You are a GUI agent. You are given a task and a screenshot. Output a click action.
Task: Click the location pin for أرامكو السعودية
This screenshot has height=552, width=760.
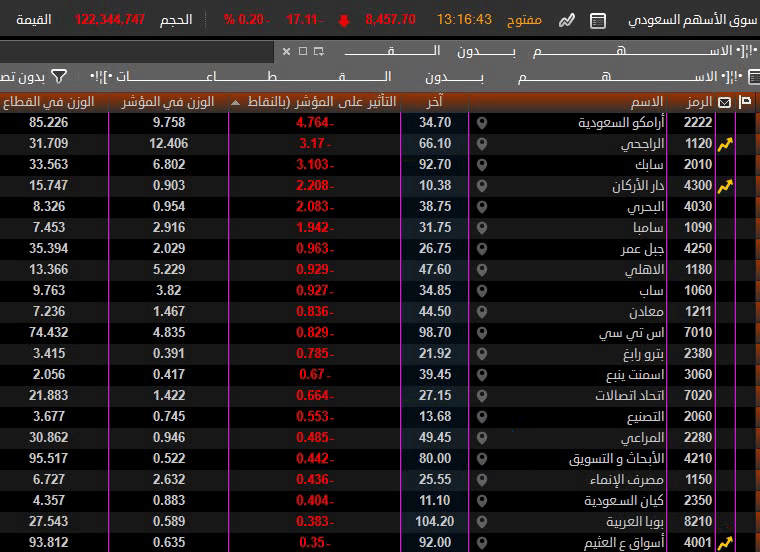point(482,123)
